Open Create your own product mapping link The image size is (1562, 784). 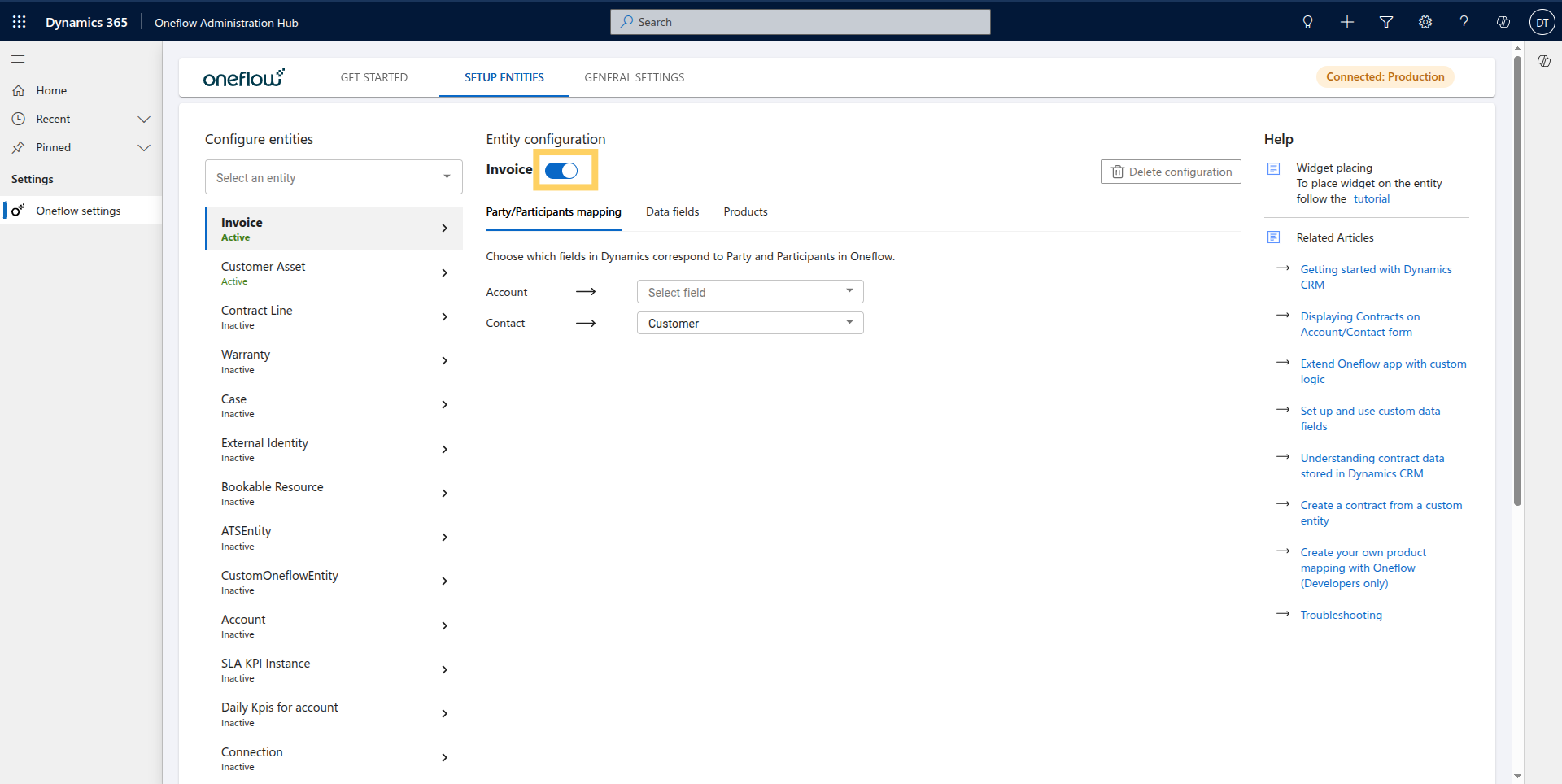point(1363,568)
